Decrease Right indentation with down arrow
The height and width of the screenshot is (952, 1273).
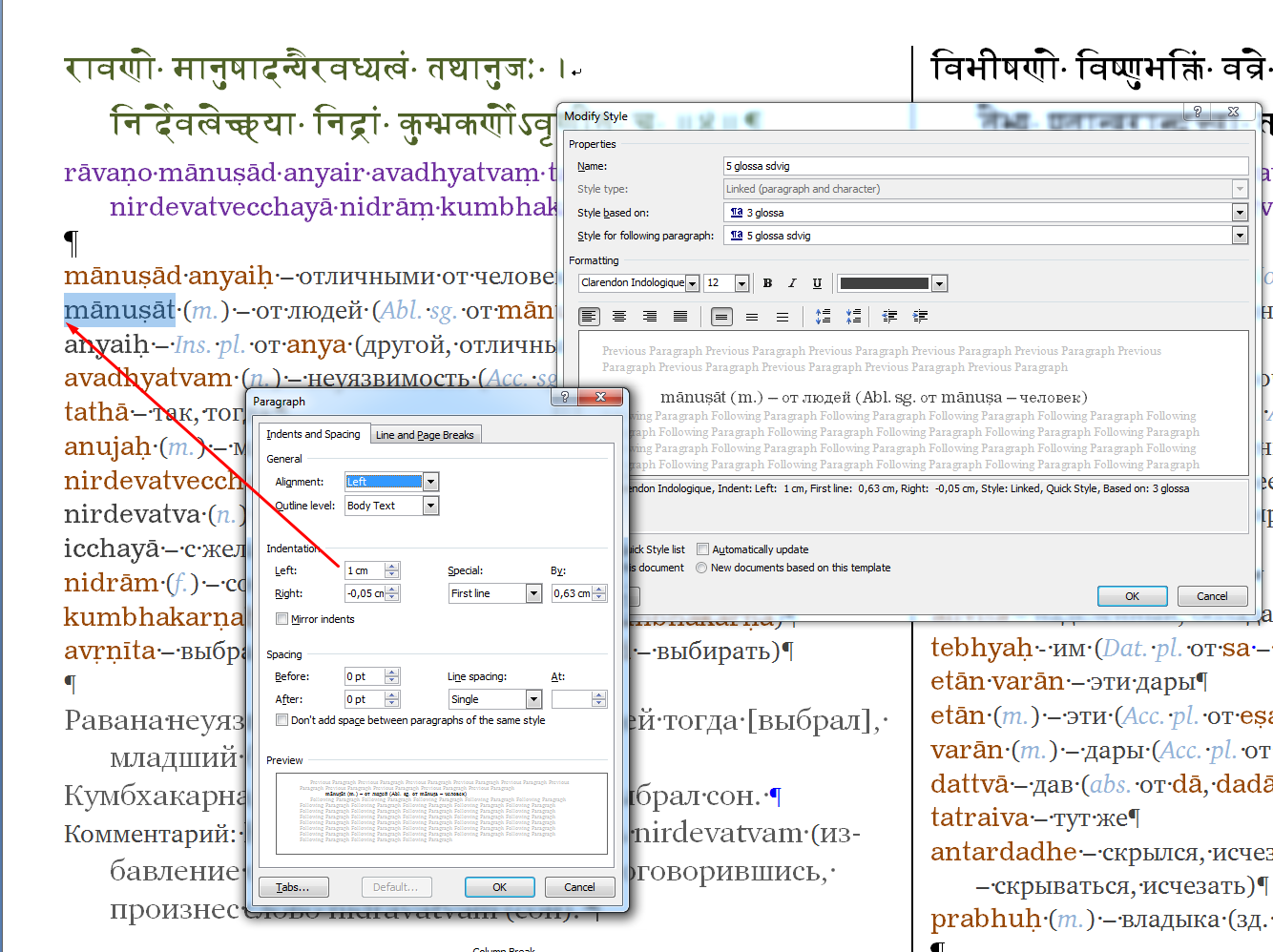(x=391, y=598)
